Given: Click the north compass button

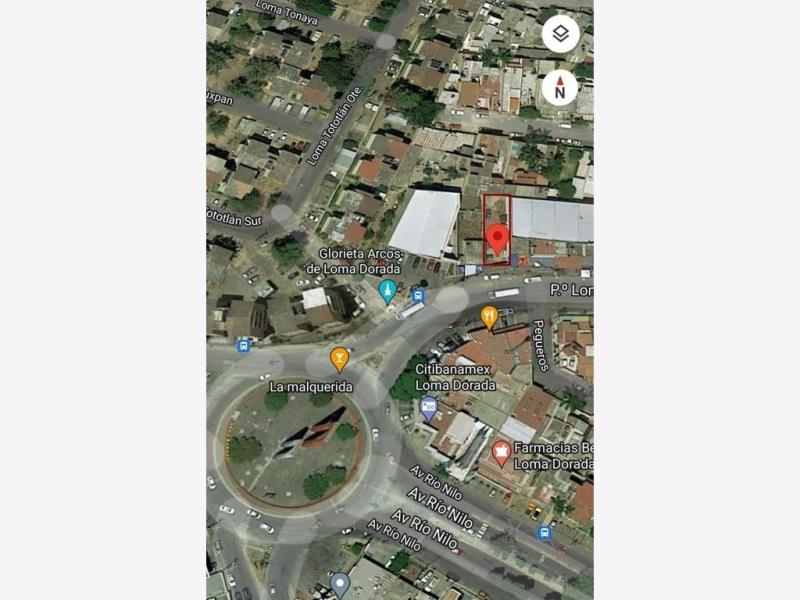Looking at the screenshot, I should (560, 88).
